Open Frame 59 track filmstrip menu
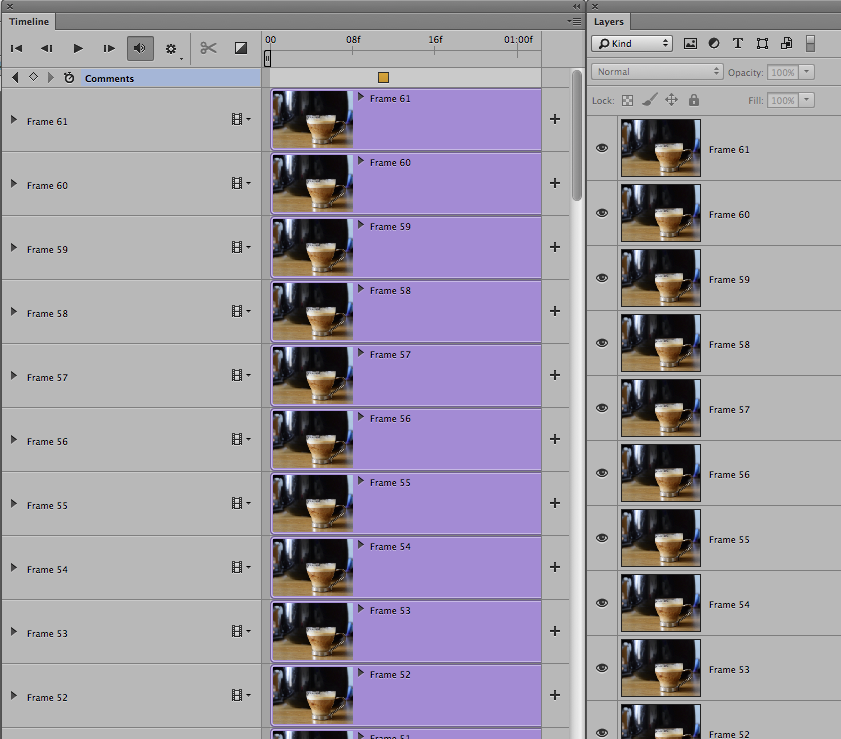Image resolution: width=841 pixels, height=739 pixels. [241, 247]
